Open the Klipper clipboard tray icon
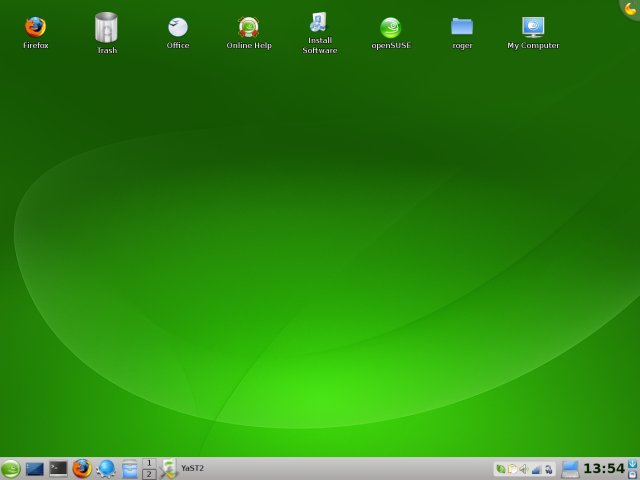This screenshot has width=640, height=480. tap(512, 469)
